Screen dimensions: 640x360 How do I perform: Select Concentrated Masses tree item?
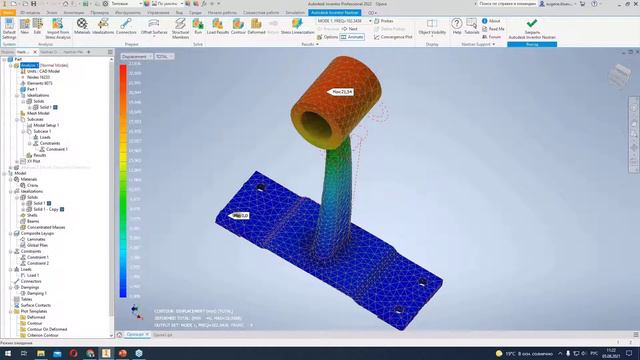[46, 227]
